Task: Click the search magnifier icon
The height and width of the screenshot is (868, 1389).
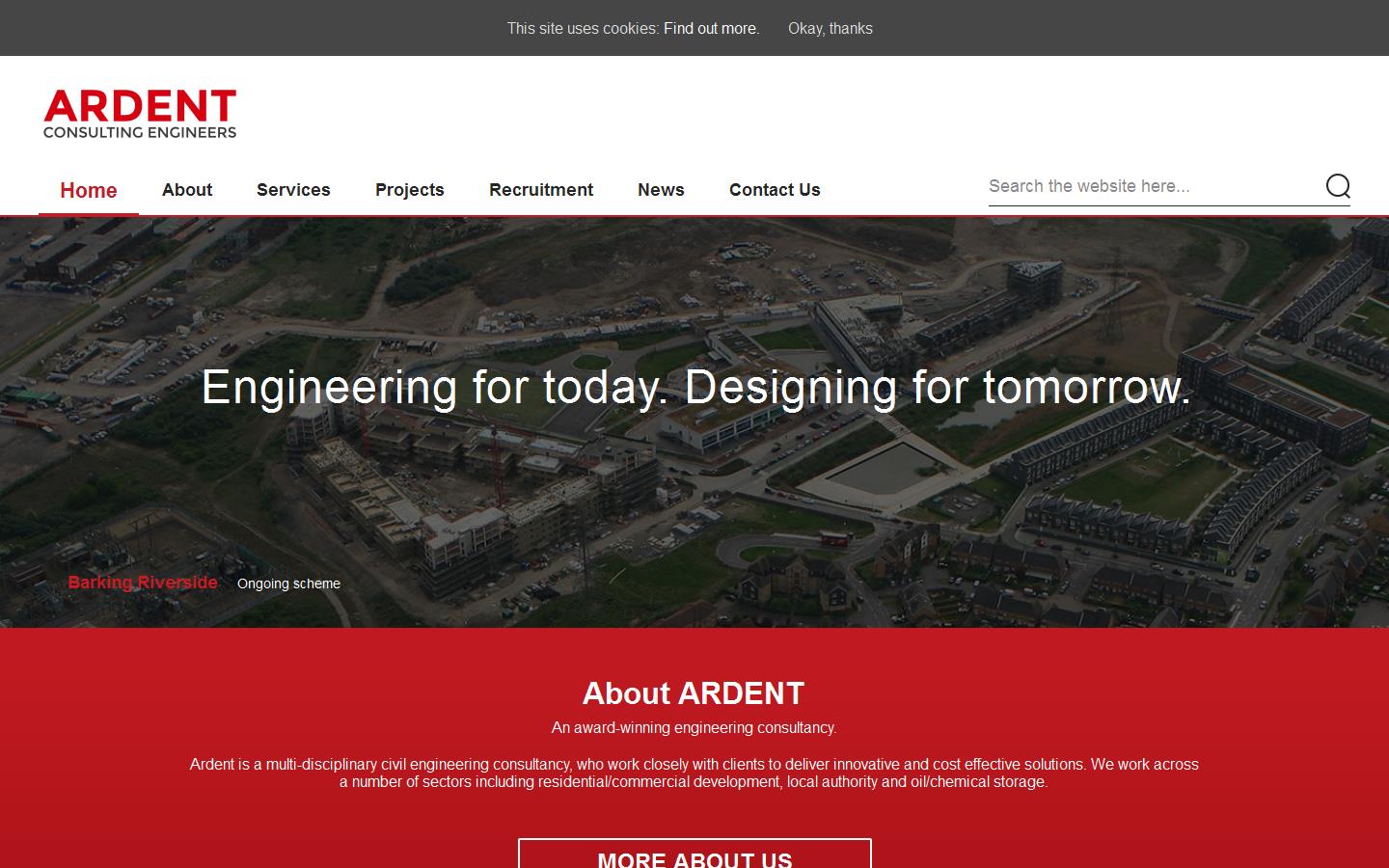Action: pos(1339,187)
